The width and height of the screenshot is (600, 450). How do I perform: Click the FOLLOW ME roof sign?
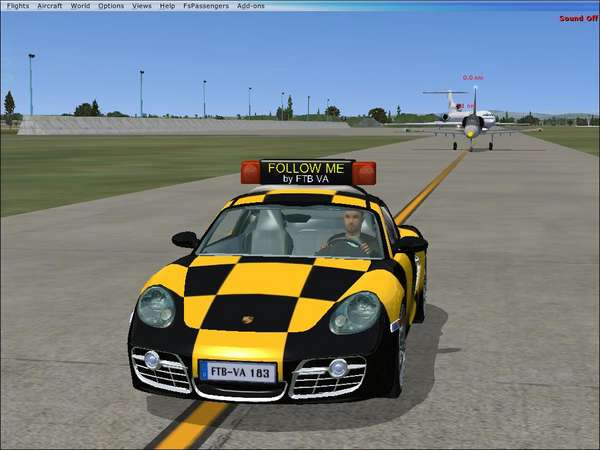point(306,173)
